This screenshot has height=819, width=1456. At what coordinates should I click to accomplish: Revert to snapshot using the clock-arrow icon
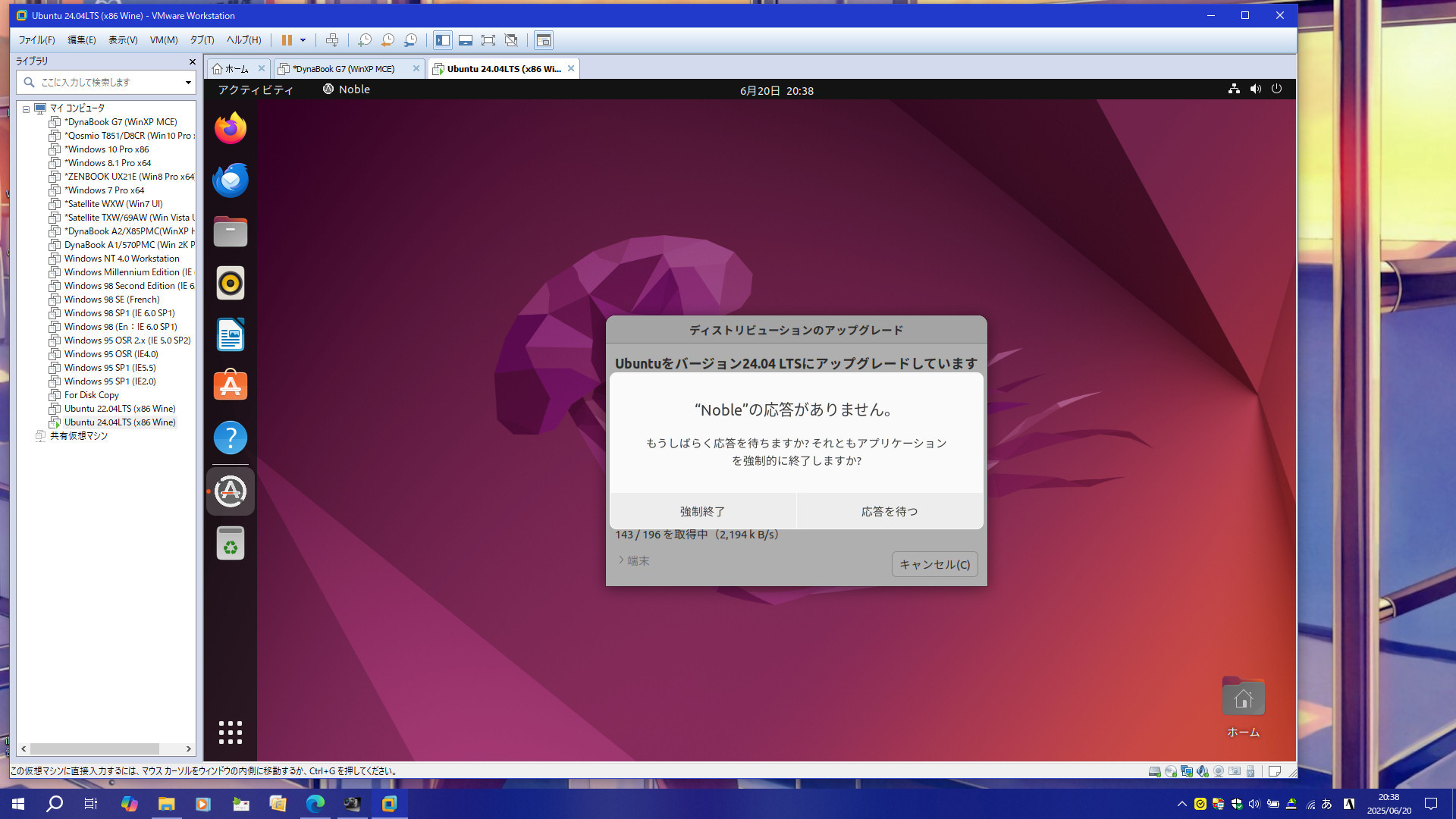[388, 40]
